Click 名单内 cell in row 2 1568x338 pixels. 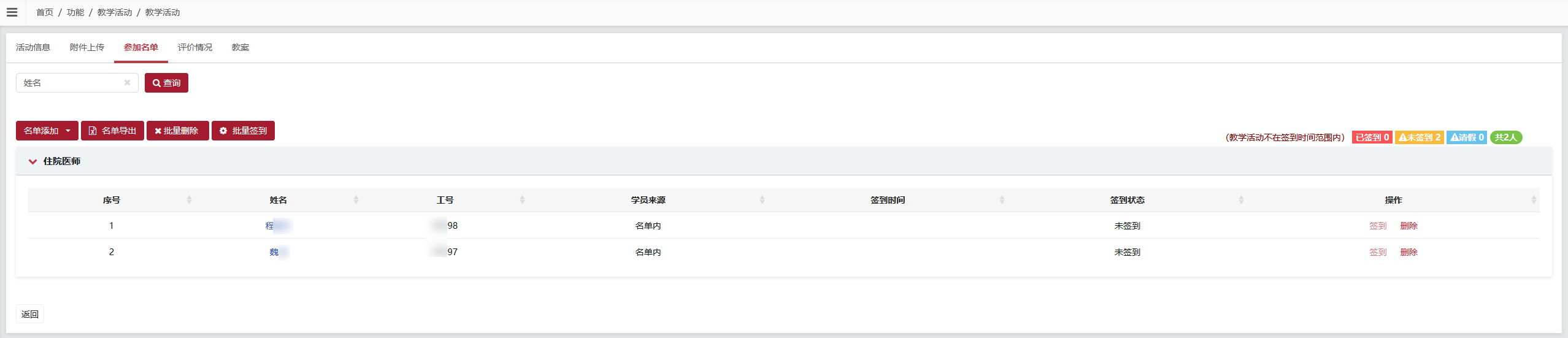(x=648, y=252)
